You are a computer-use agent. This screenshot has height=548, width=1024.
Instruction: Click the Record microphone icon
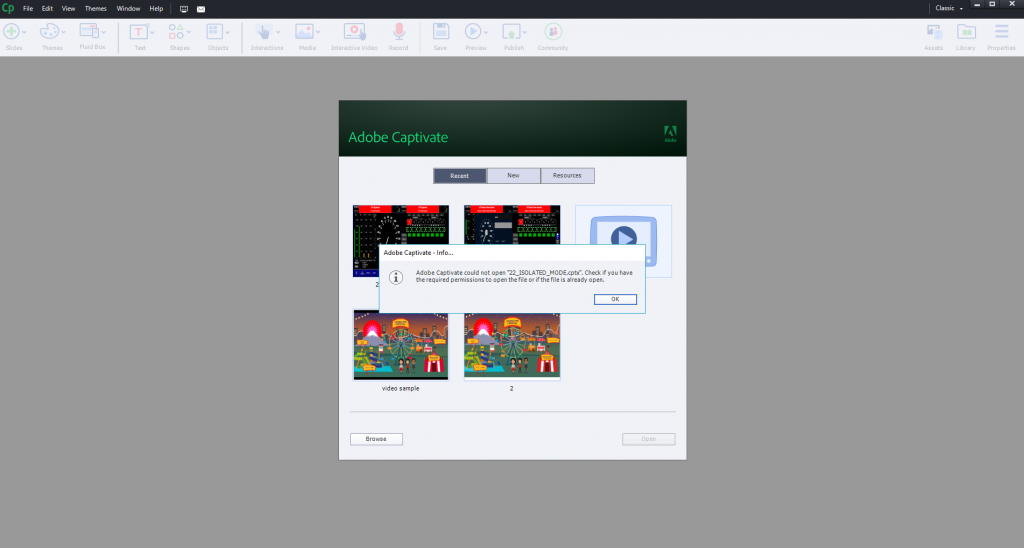tap(398, 33)
